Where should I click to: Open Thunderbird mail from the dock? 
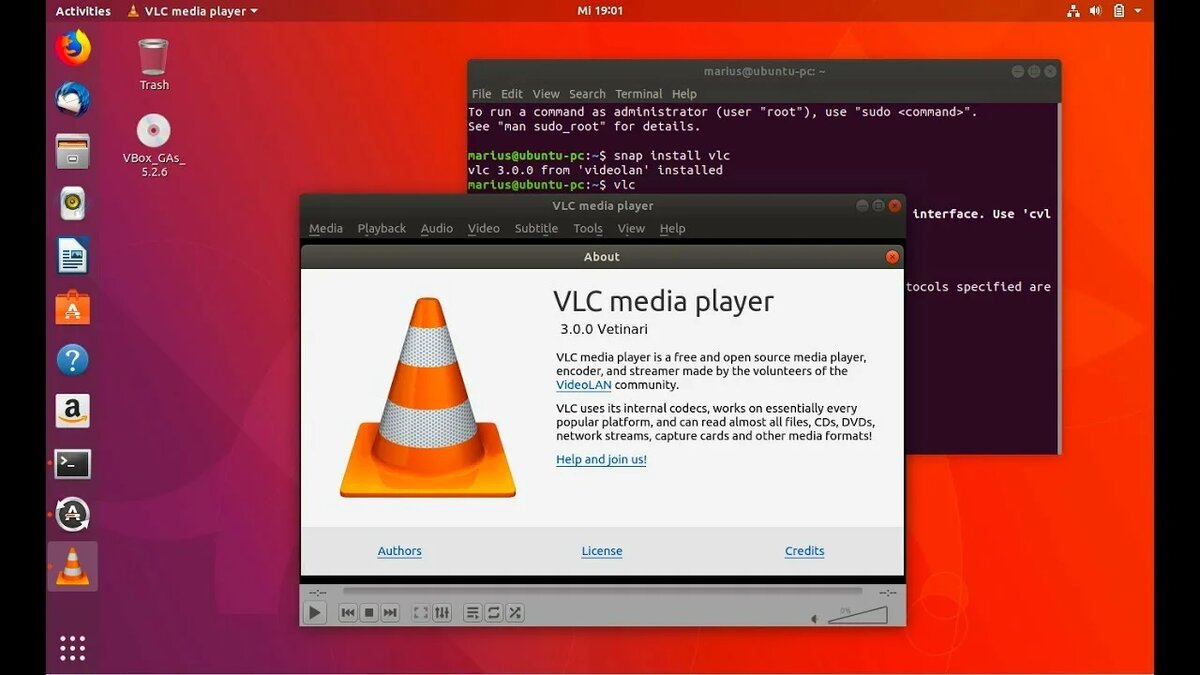(72, 99)
